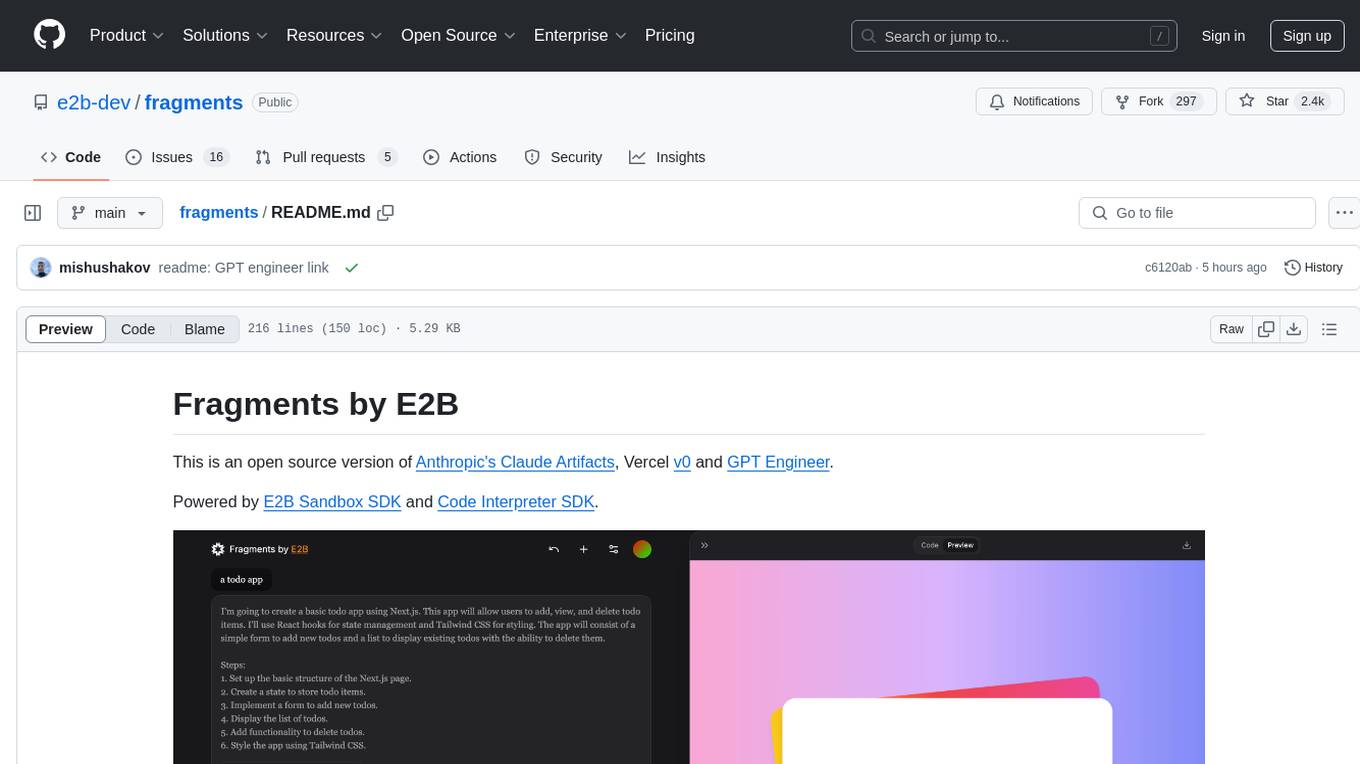The width and height of the screenshot is (1360, 764).
Task: Click the Sign in link
Action: 1223,36
